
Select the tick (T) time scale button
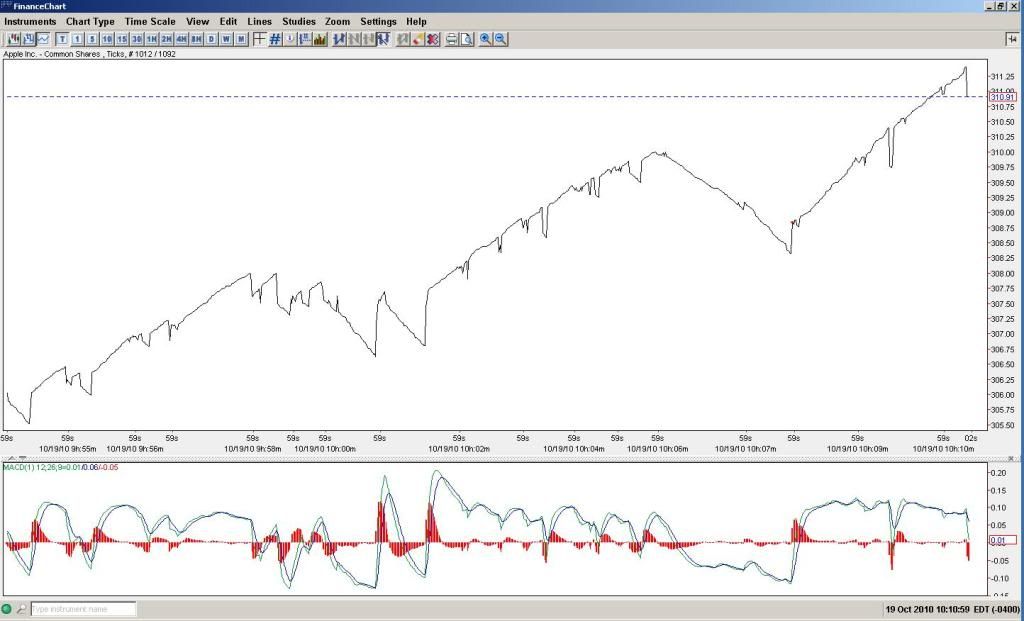(62, 39)
